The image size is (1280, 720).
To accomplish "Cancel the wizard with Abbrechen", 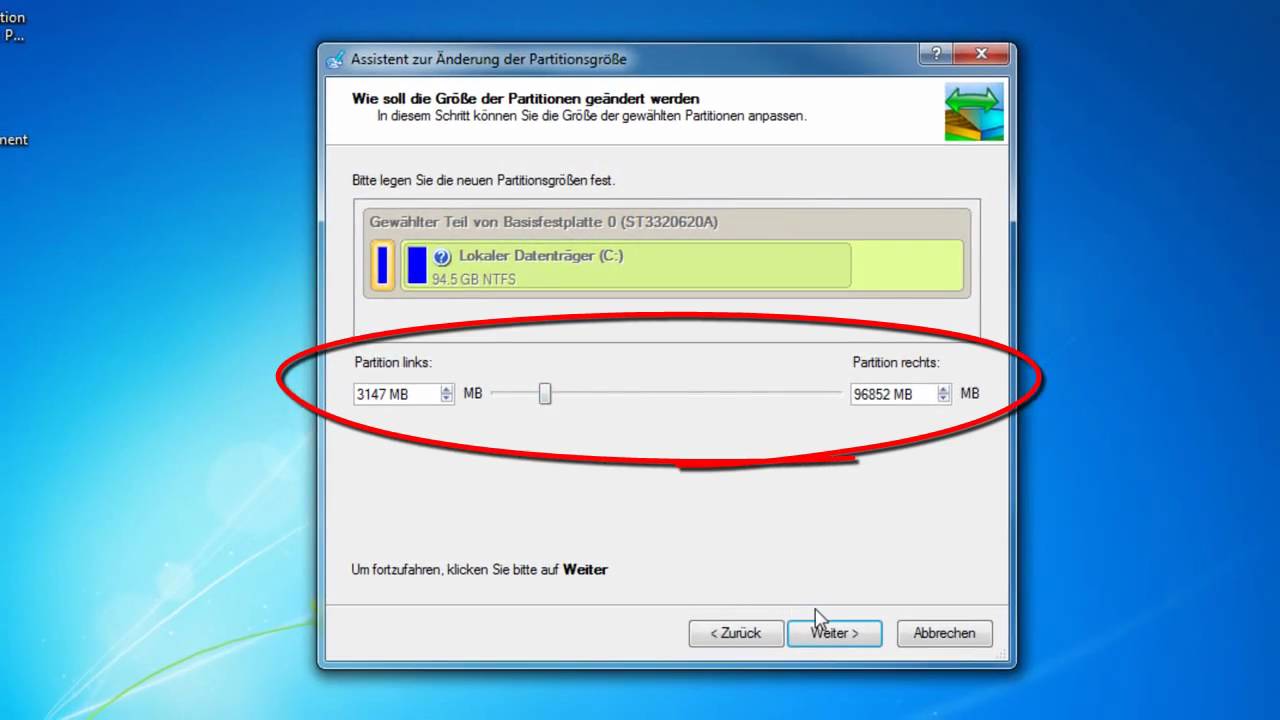I will pos(944,633).
